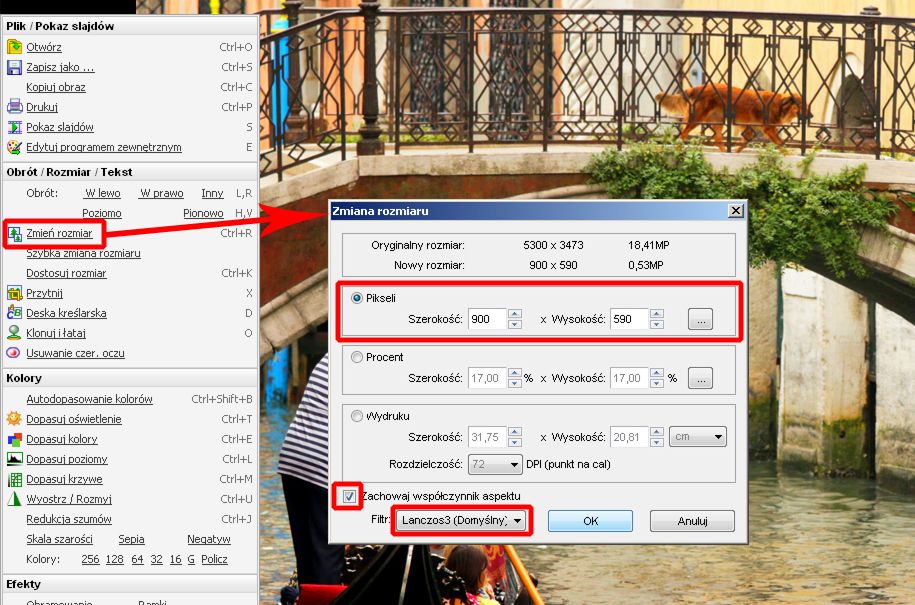The image size is (915, 605).
Task: Confirm the resize with OK
Action: point(588,521)
